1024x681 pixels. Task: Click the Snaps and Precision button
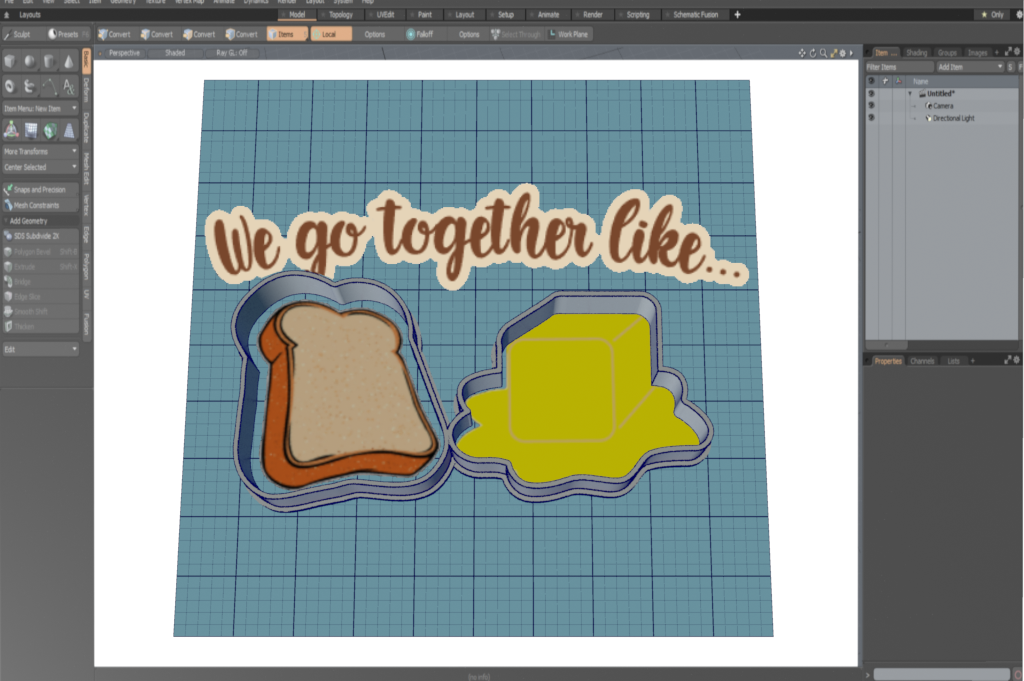pos(40,189)
